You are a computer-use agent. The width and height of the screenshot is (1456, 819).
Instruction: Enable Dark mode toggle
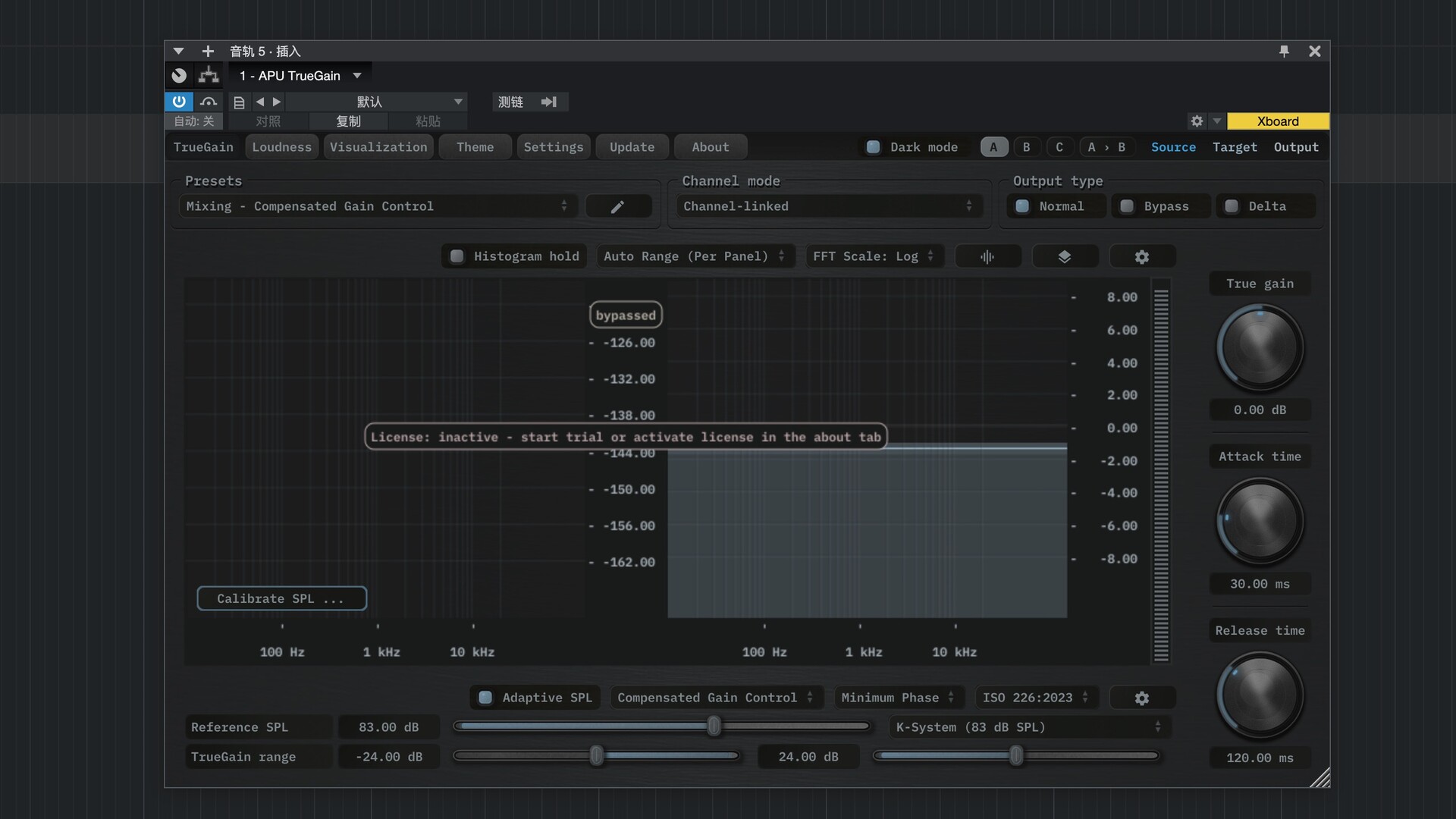(x=874, y=147)
